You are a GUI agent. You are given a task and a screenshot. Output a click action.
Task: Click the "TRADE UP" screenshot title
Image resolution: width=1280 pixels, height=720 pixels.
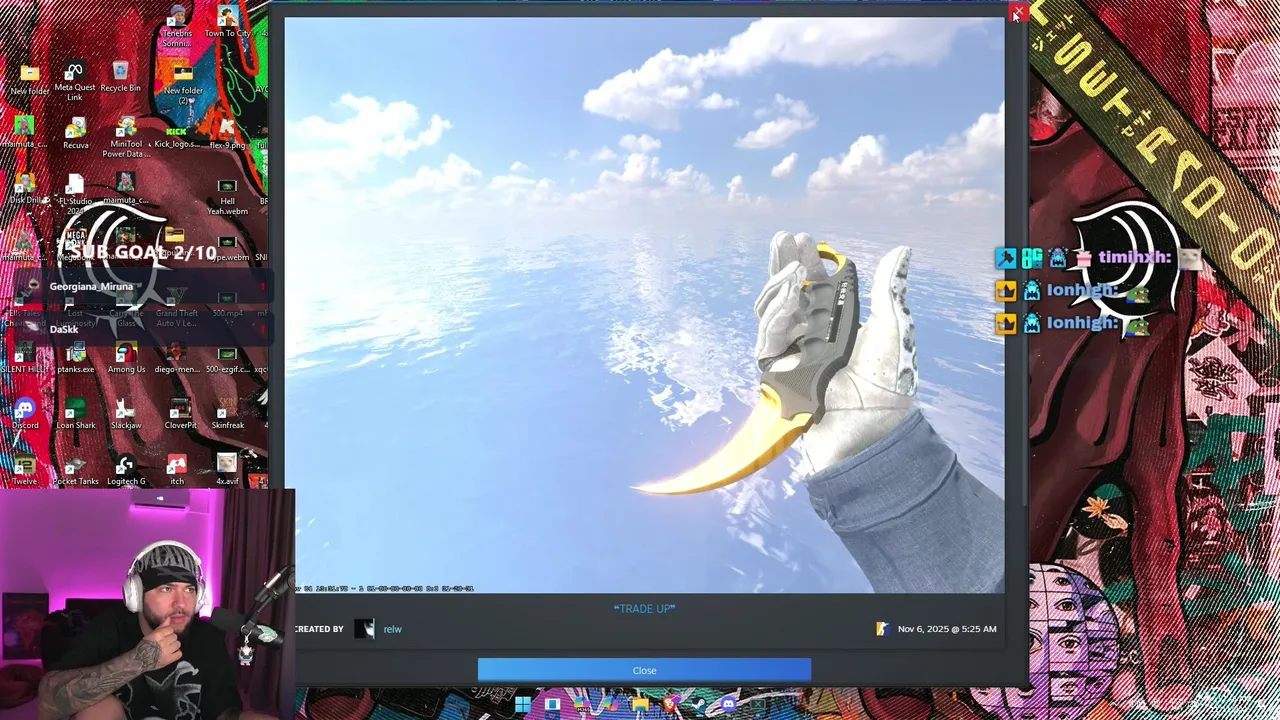point(644,608)
